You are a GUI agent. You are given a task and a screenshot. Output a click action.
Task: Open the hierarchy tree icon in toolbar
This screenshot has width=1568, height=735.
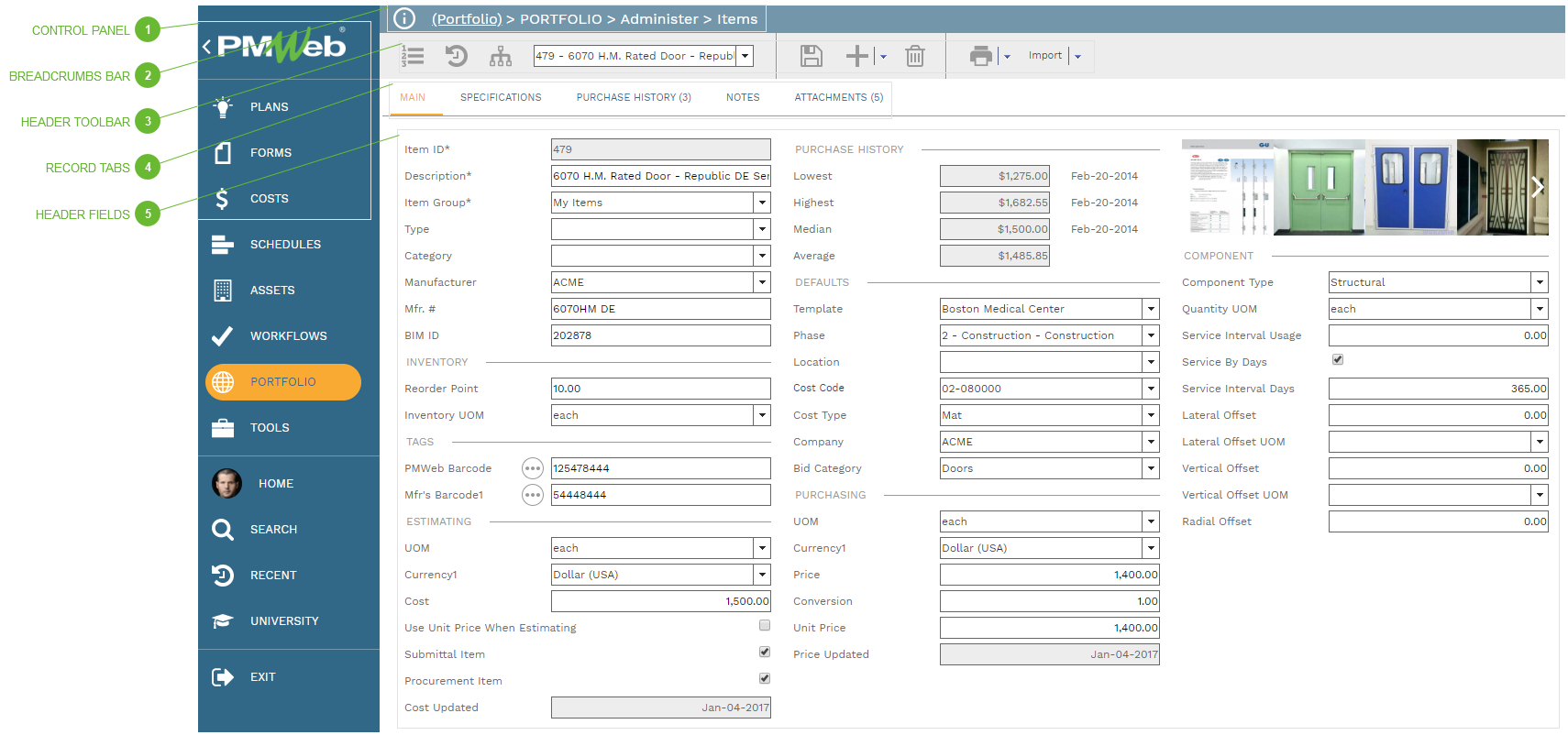[501, 57]
